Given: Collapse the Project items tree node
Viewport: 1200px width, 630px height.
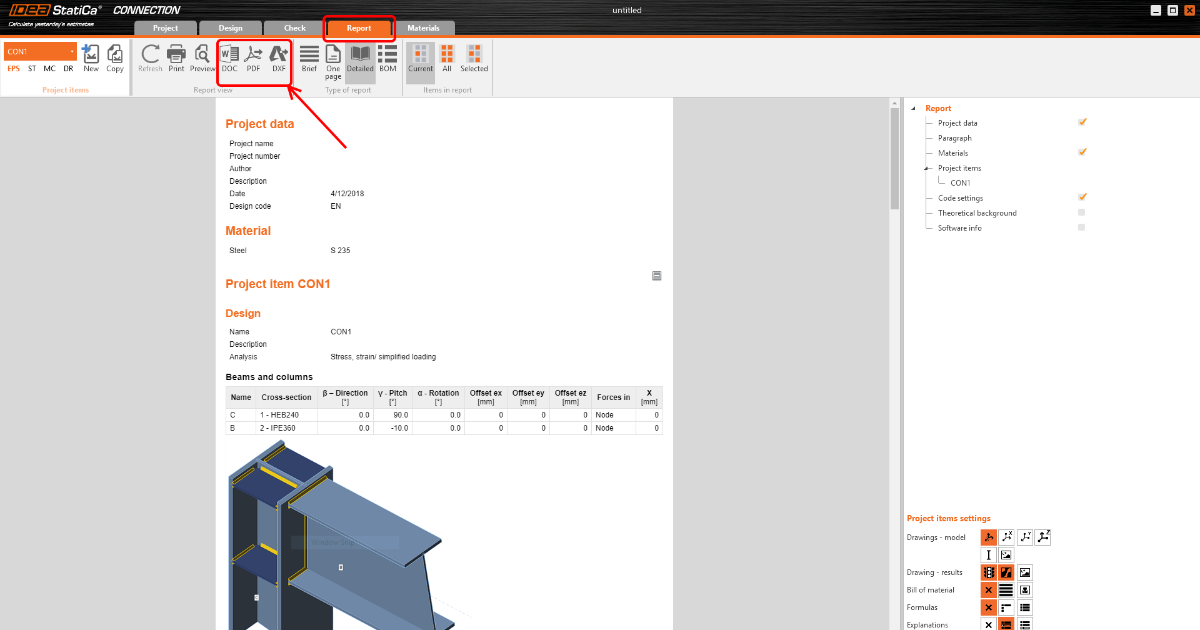Looking at the screenshot, I should [x=927, y=169].
